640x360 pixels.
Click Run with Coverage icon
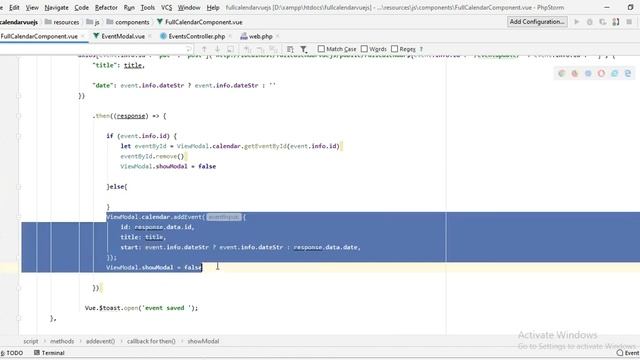click(603, 22)
